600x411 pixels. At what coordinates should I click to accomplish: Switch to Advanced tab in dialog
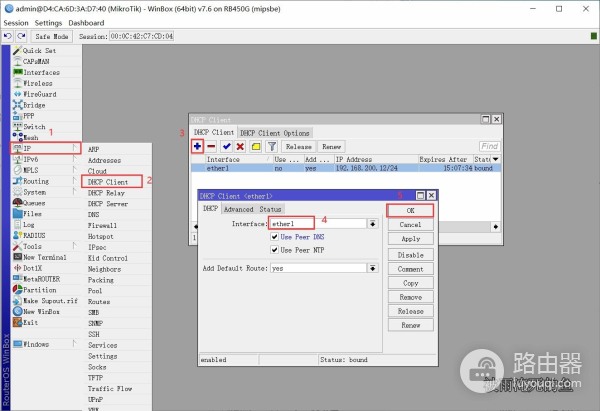239,209
